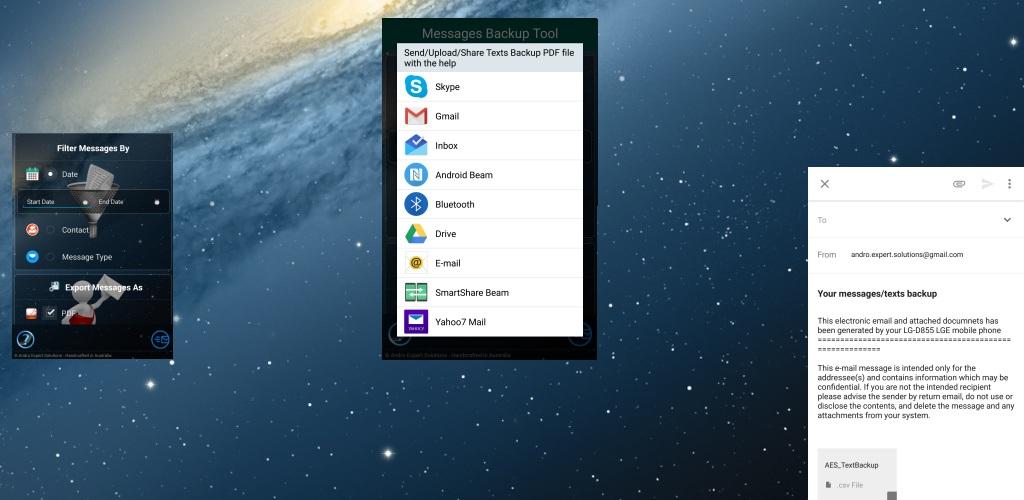Screen dimensions: 1024x500
Task: Tap the Inbox app icon
Action: tap(415, 145)
